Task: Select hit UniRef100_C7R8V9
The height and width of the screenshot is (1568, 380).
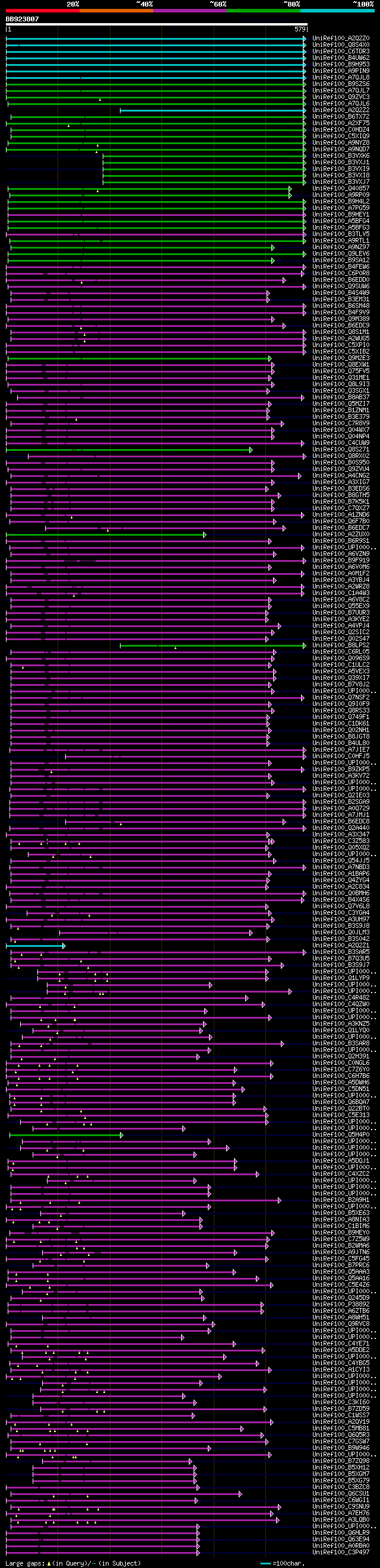Action: coord(341,424)
